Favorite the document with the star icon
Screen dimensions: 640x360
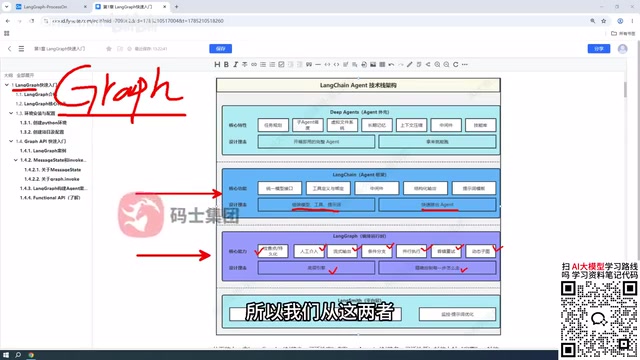109,49
